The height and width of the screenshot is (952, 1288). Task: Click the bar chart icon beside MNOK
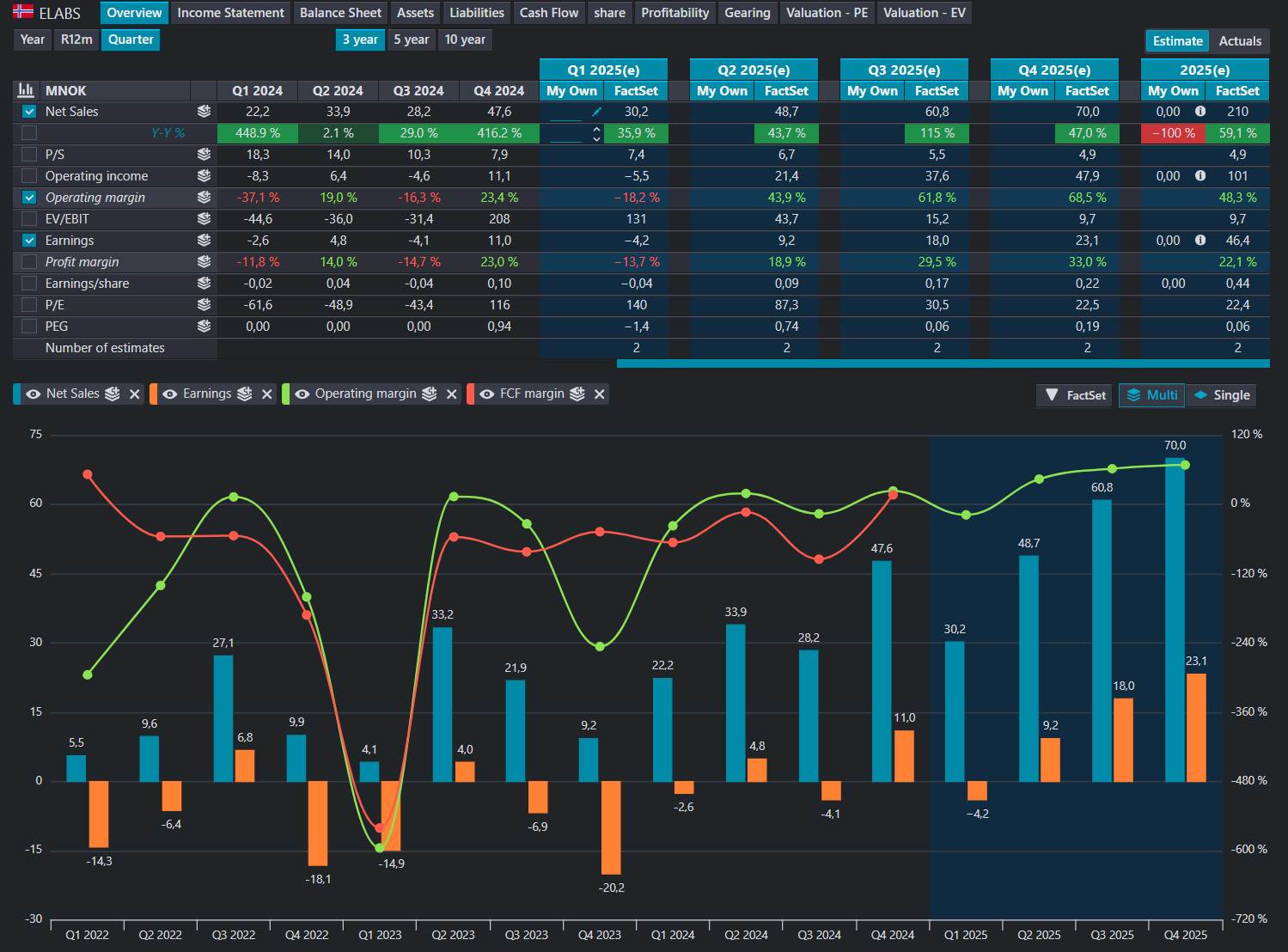click(x=26, y=90)
